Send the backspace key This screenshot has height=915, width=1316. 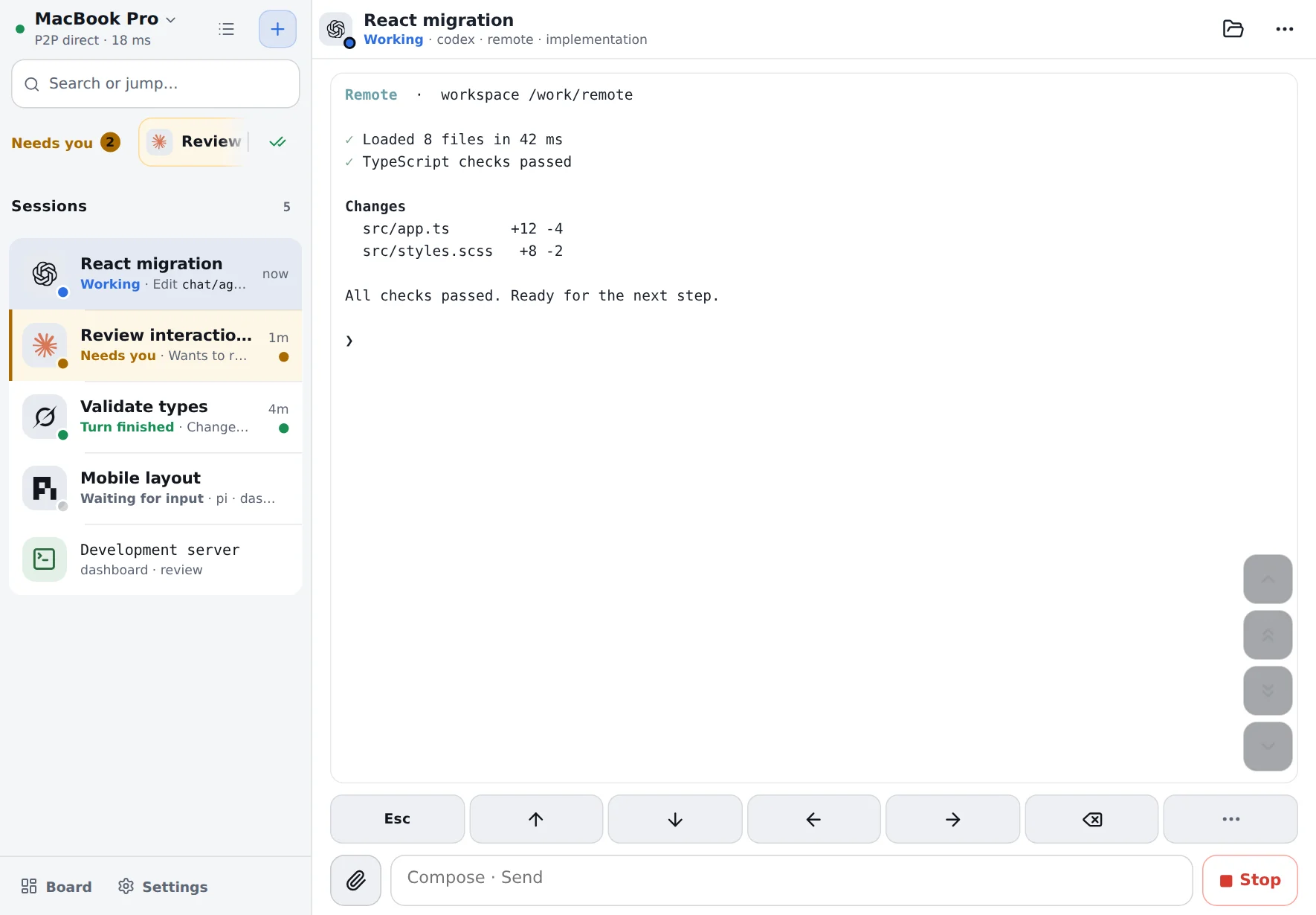1091,819
